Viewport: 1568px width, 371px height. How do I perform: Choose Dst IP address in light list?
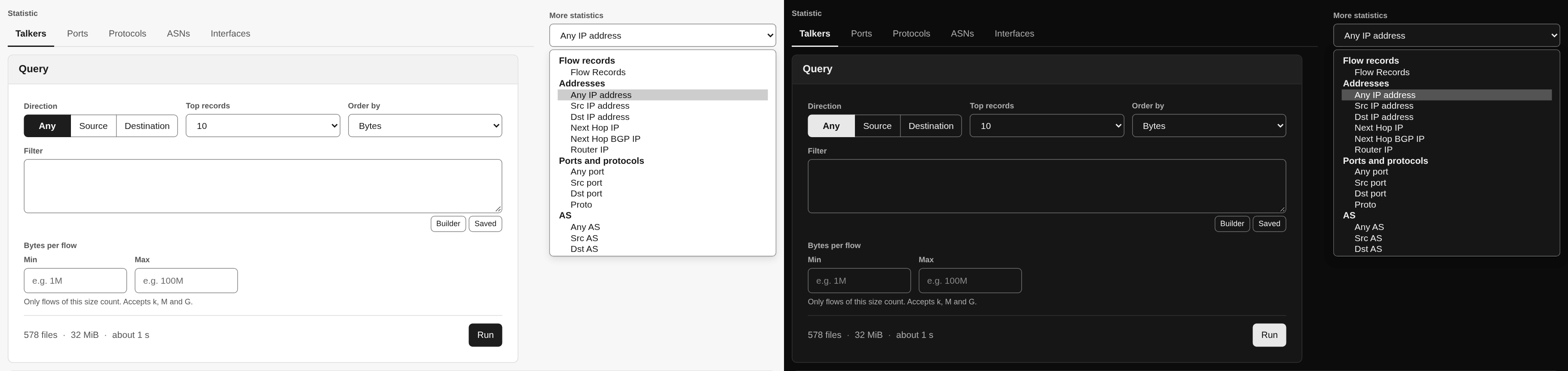663,117
